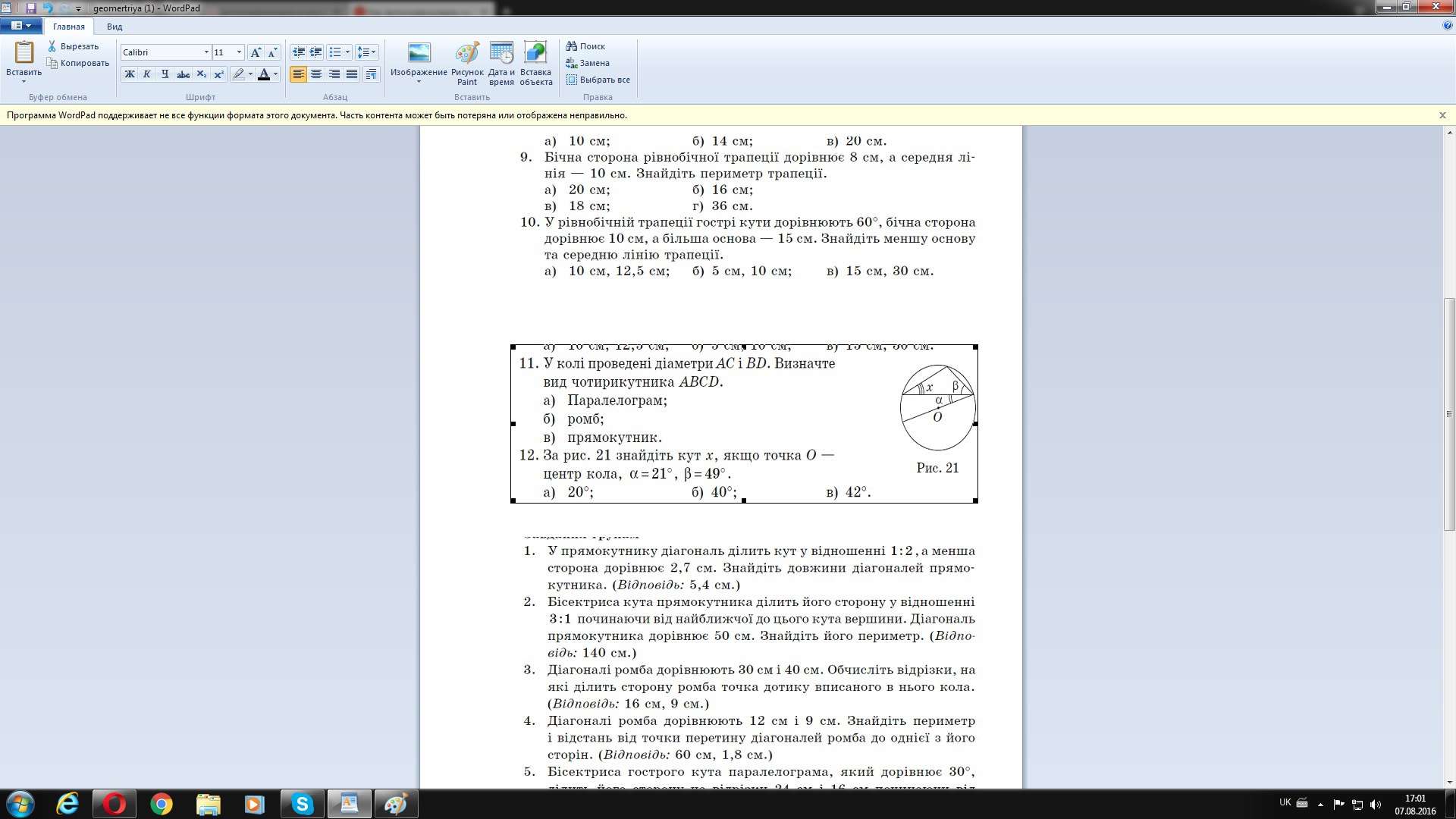Screen dimensions: 1456x819
Task: Increase font size with grow font icon
Action: point(256,52)
